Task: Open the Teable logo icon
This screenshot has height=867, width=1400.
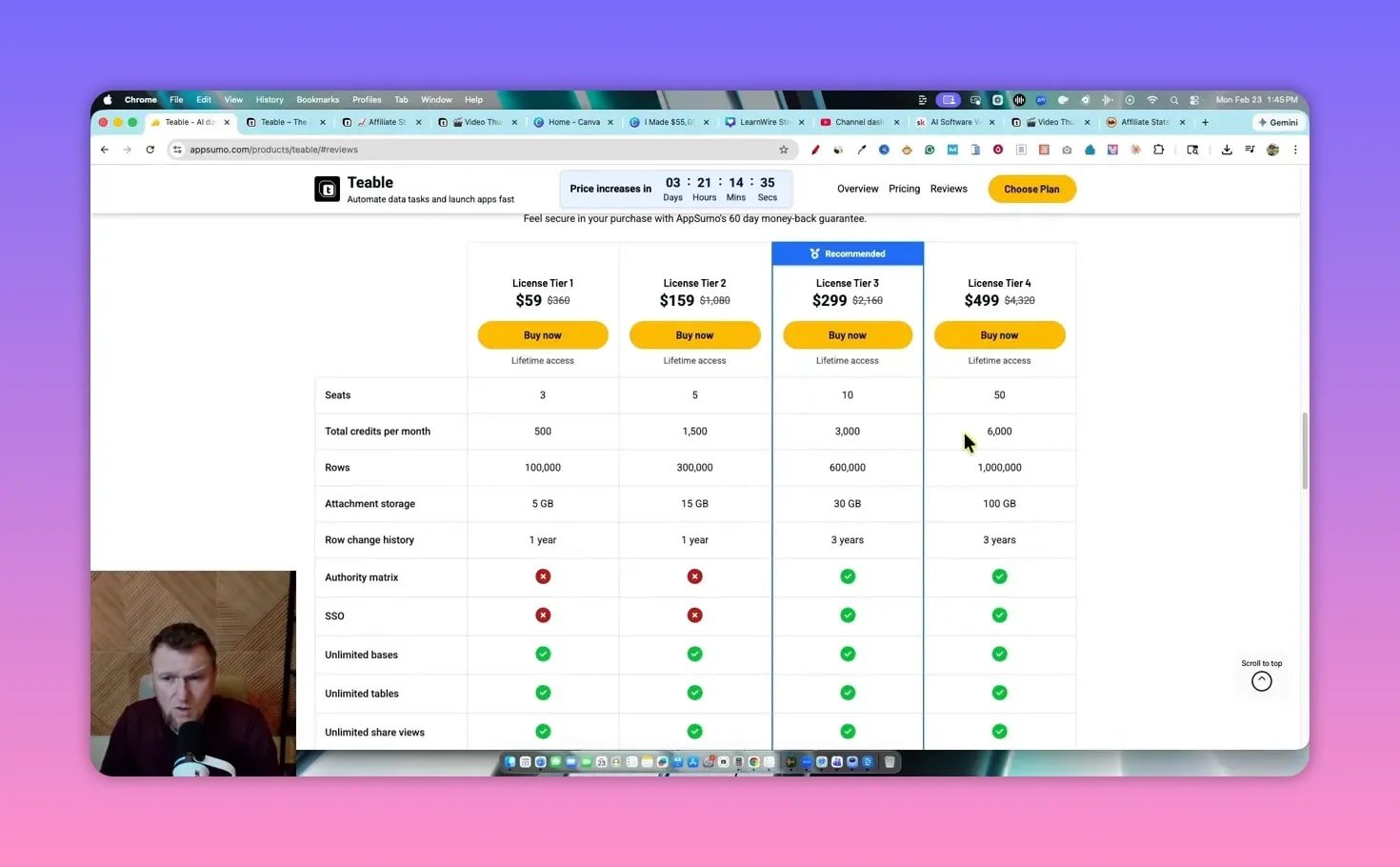Action: point(327,189)
